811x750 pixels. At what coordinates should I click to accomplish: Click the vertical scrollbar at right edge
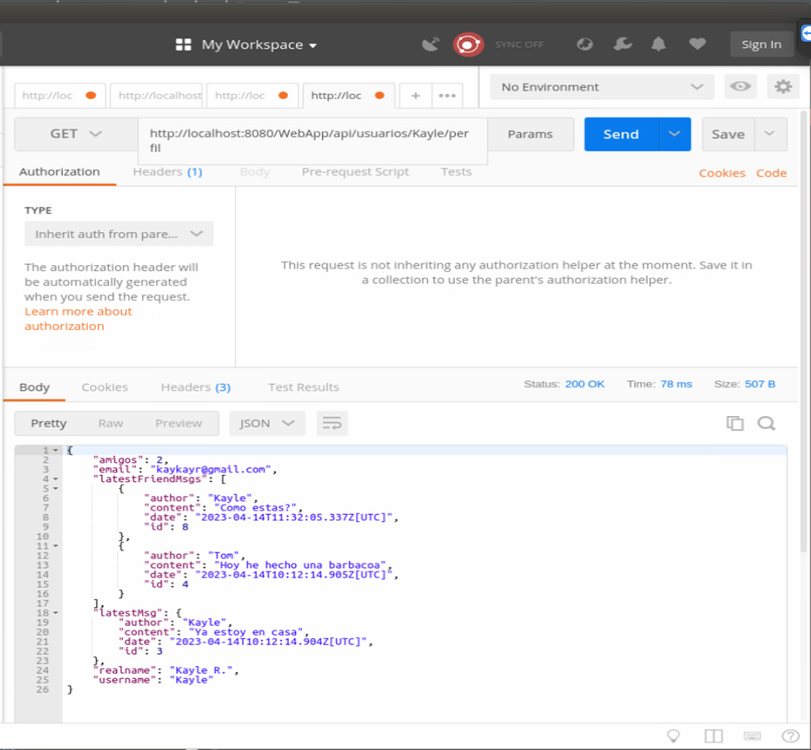tap(803, 331)
